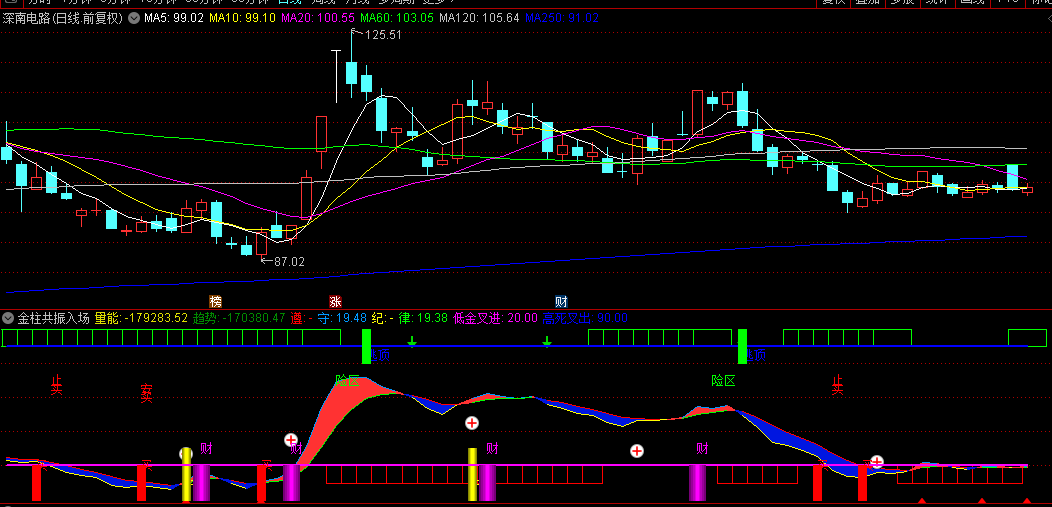Click the 财 label right of the second yellow bar

(x=492, y=449)
